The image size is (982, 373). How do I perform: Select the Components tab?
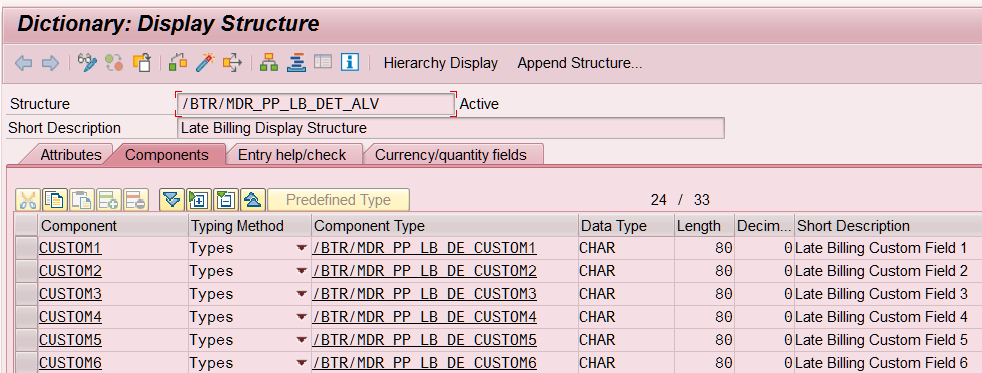click(x=167, y=155)
